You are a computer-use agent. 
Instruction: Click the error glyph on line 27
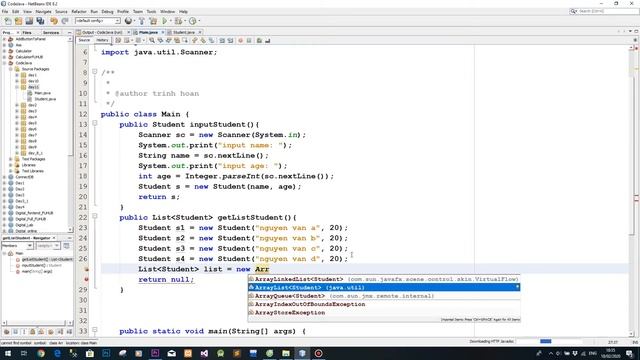click(x=86, y=269)
